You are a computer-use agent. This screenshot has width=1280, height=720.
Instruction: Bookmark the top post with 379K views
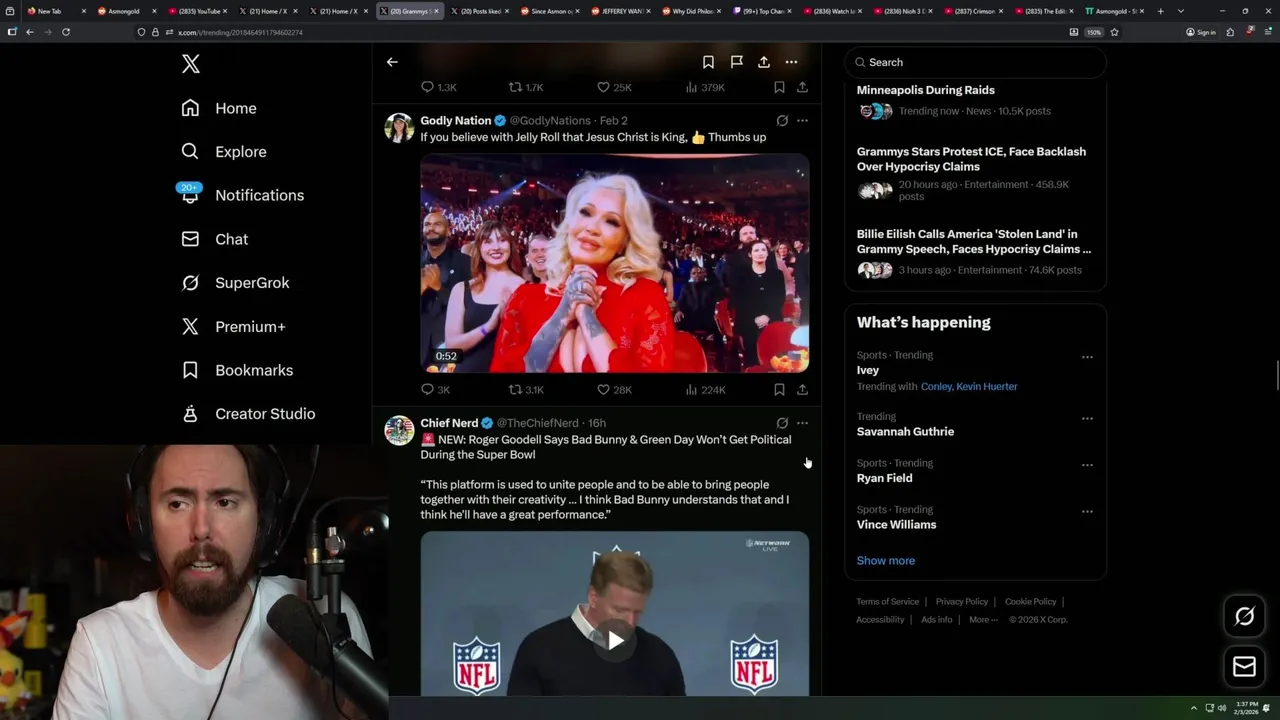pos(779,88)
